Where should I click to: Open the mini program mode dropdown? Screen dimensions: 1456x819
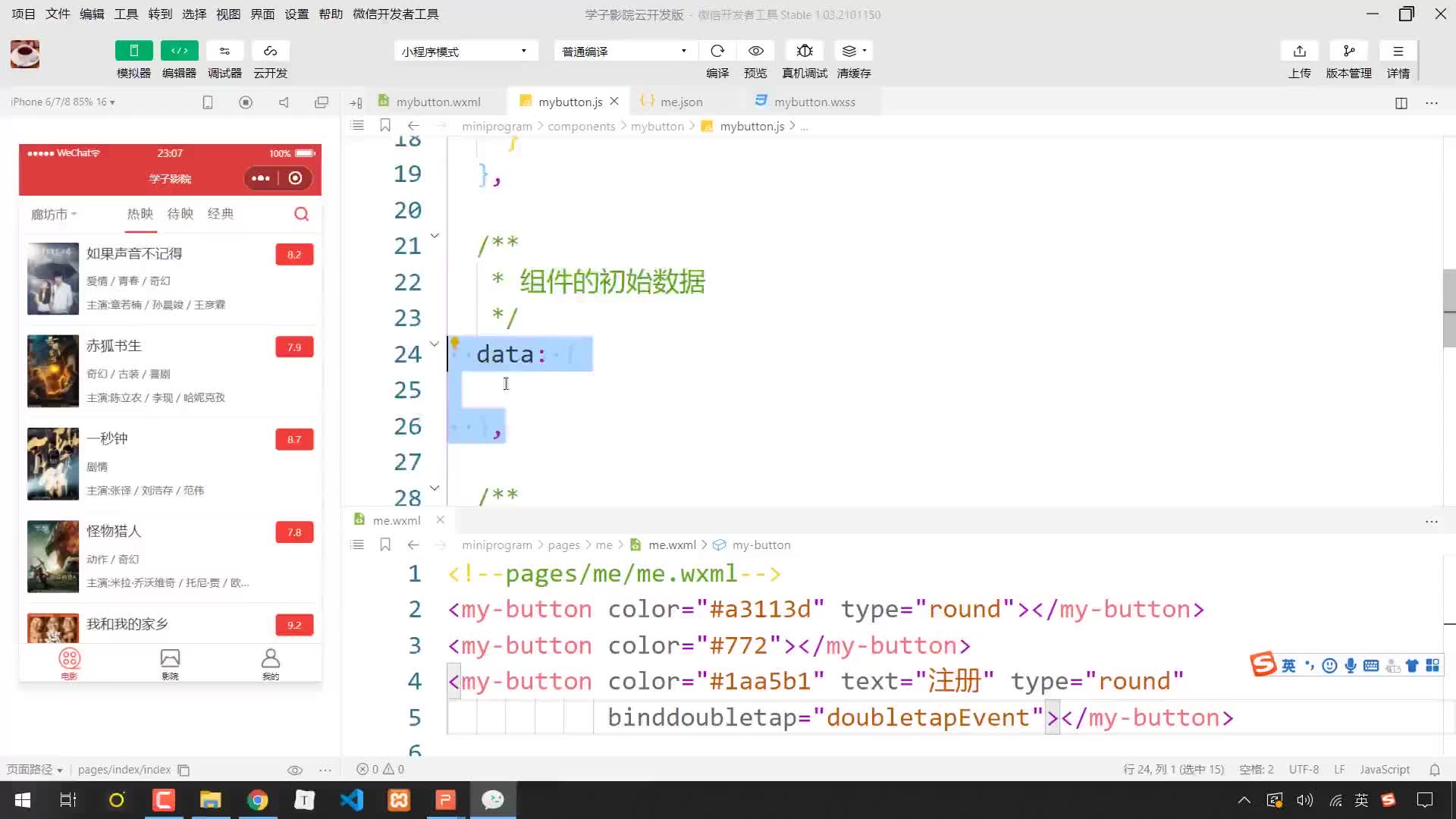(466, 51)
